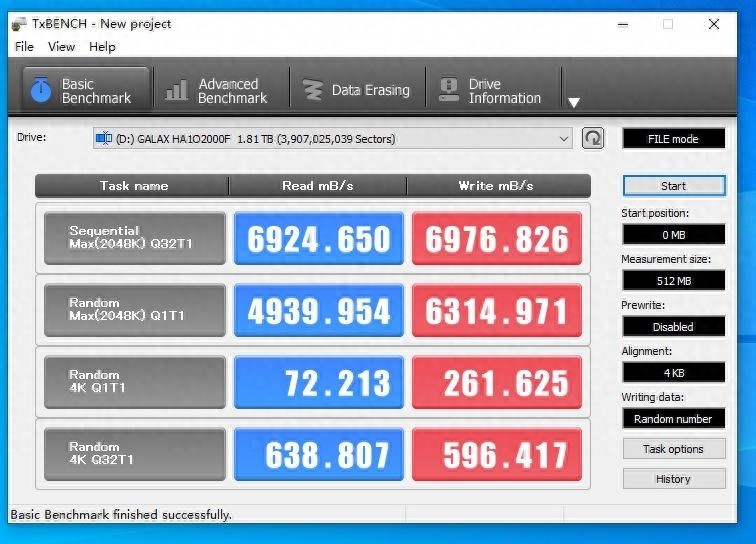Click the drive icon beside (D:) GALAX
Screen dimensions: 756x544
click(x=104, y=138)
